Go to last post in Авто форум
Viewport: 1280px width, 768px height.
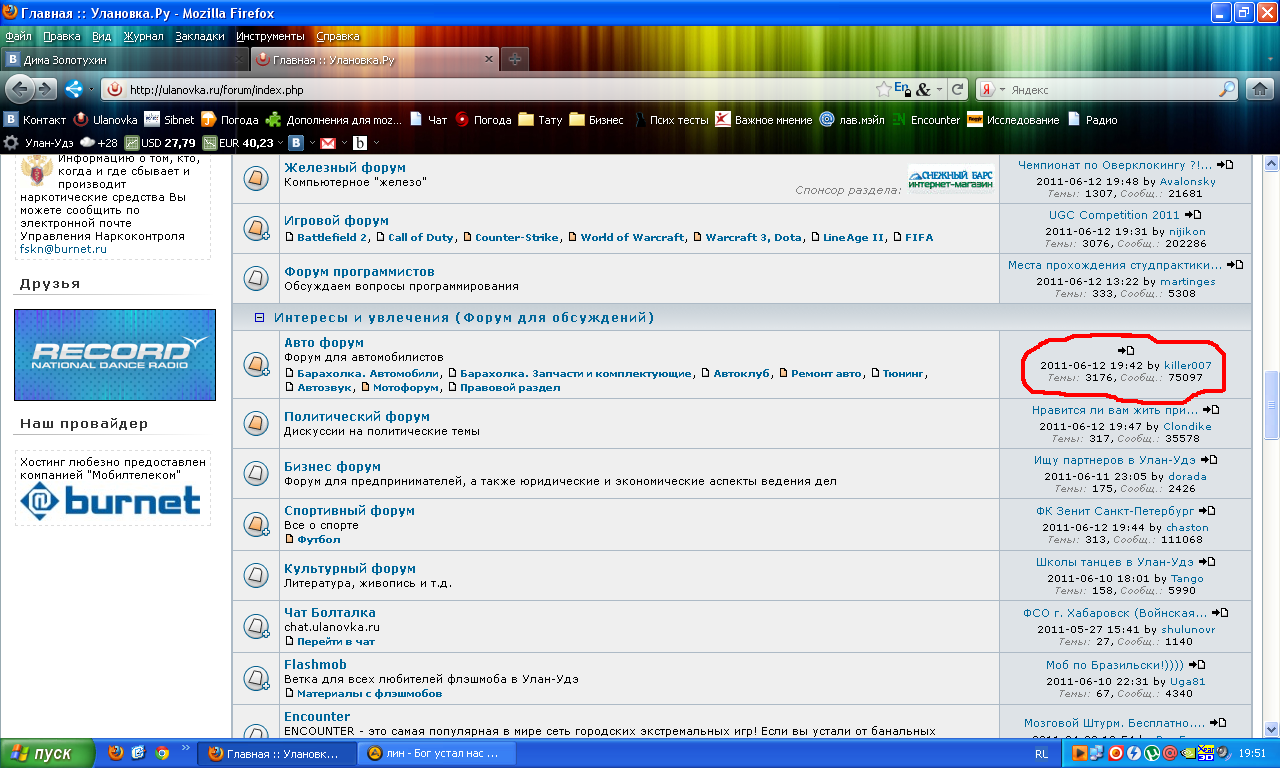(x=1126, y=350)
